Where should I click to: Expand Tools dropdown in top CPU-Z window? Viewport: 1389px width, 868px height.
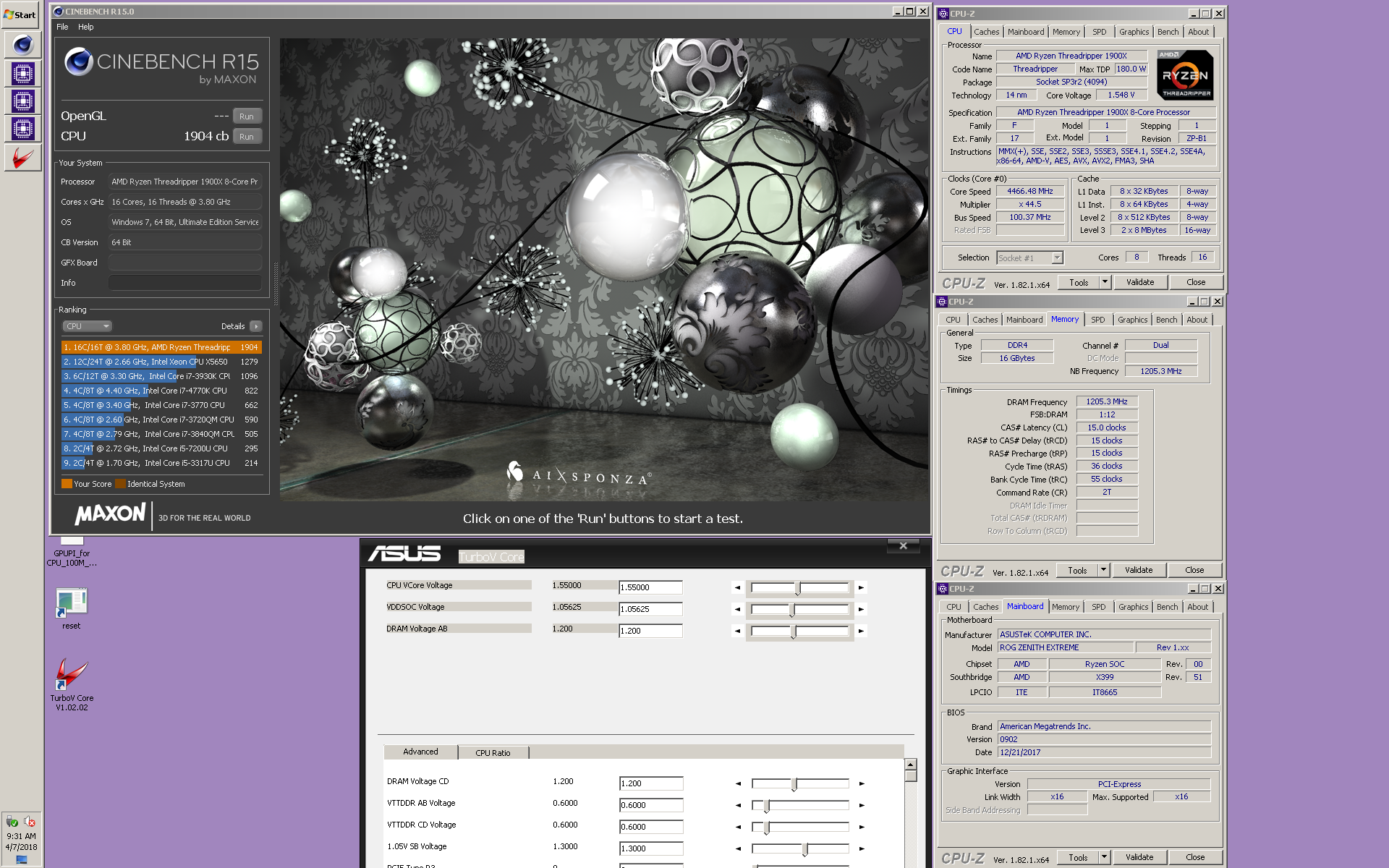tap(1105, 282)
